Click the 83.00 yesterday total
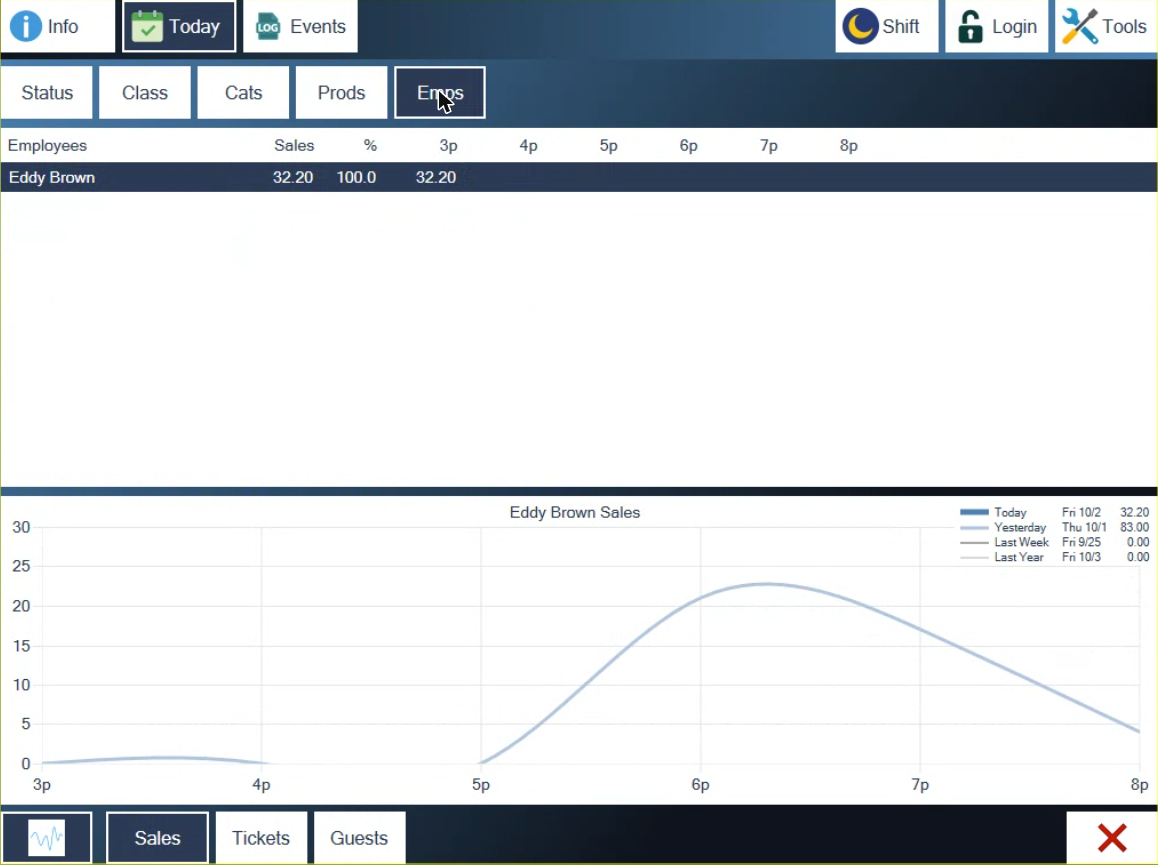The width and height of the screenshot is (1158, 865). point(1134,527)
